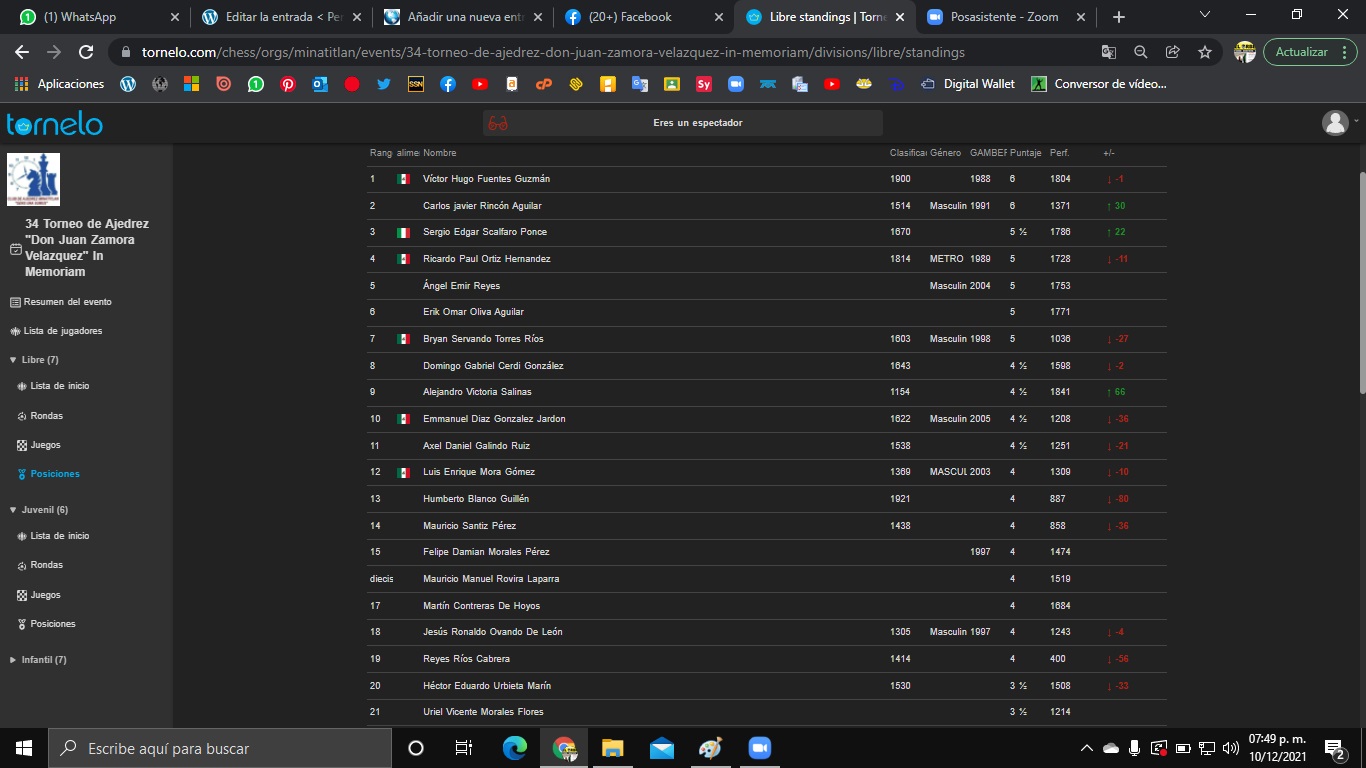Click the translate page icon in address bar
The height and width of the screenshot is (768, 1366).
click(x=1109, y=52)
